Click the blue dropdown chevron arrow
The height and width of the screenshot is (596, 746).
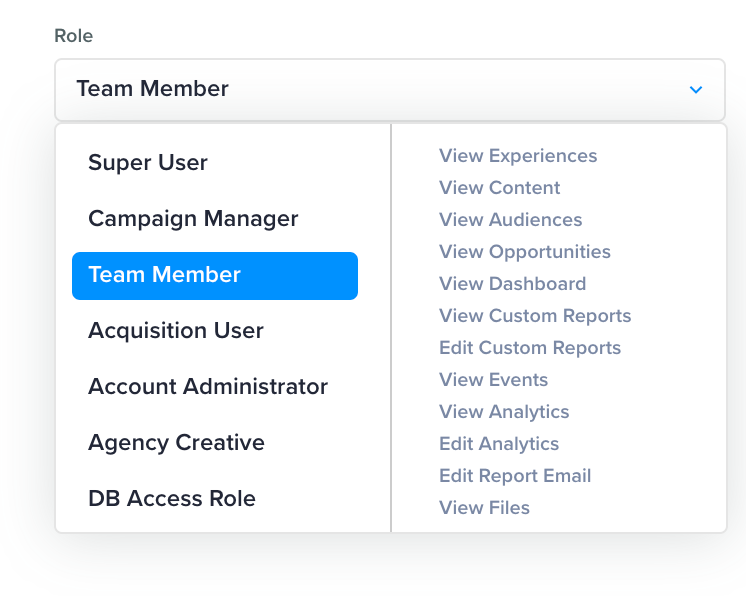pos(696,90)
